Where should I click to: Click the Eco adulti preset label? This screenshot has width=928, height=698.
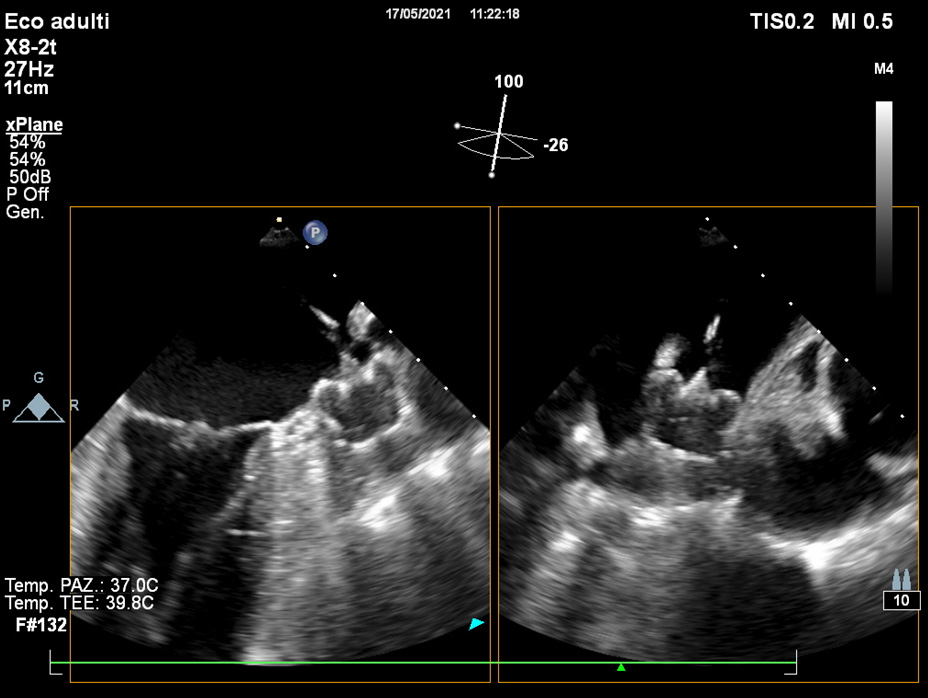click(57, 21)
